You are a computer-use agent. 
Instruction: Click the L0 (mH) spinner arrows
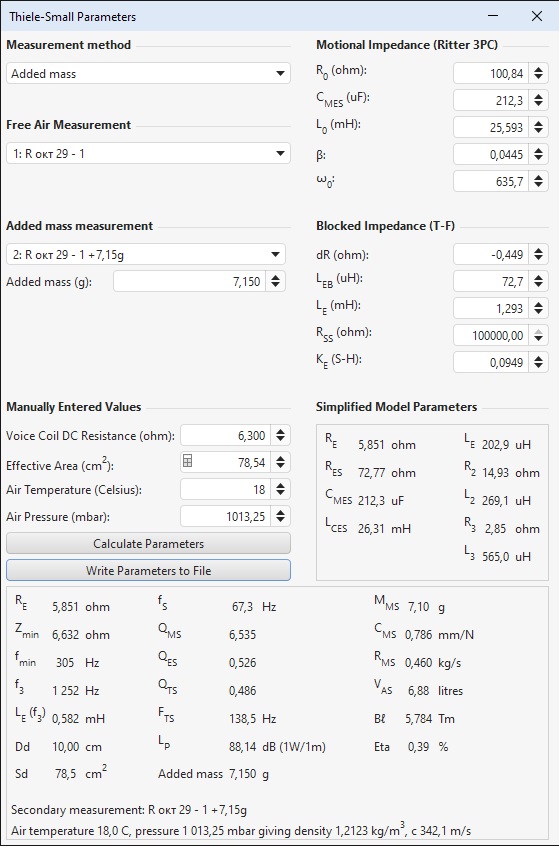point(538,127)
